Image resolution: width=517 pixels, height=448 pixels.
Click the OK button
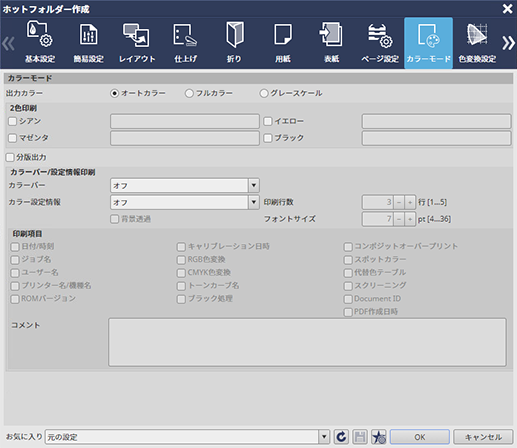pyautogui.click(x=420, y=437)
